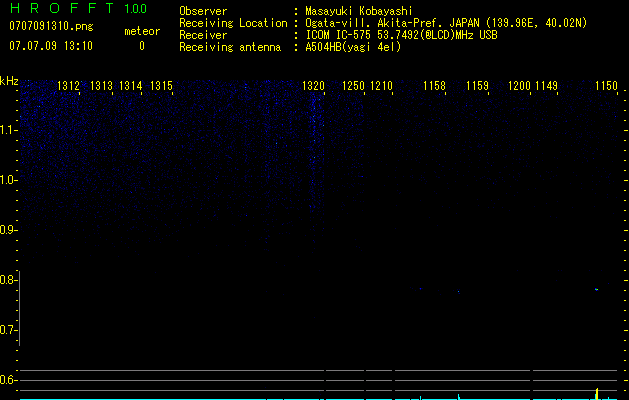Click the 1150 time marker
Screen dimensions: 629x400
coord(606,86)
